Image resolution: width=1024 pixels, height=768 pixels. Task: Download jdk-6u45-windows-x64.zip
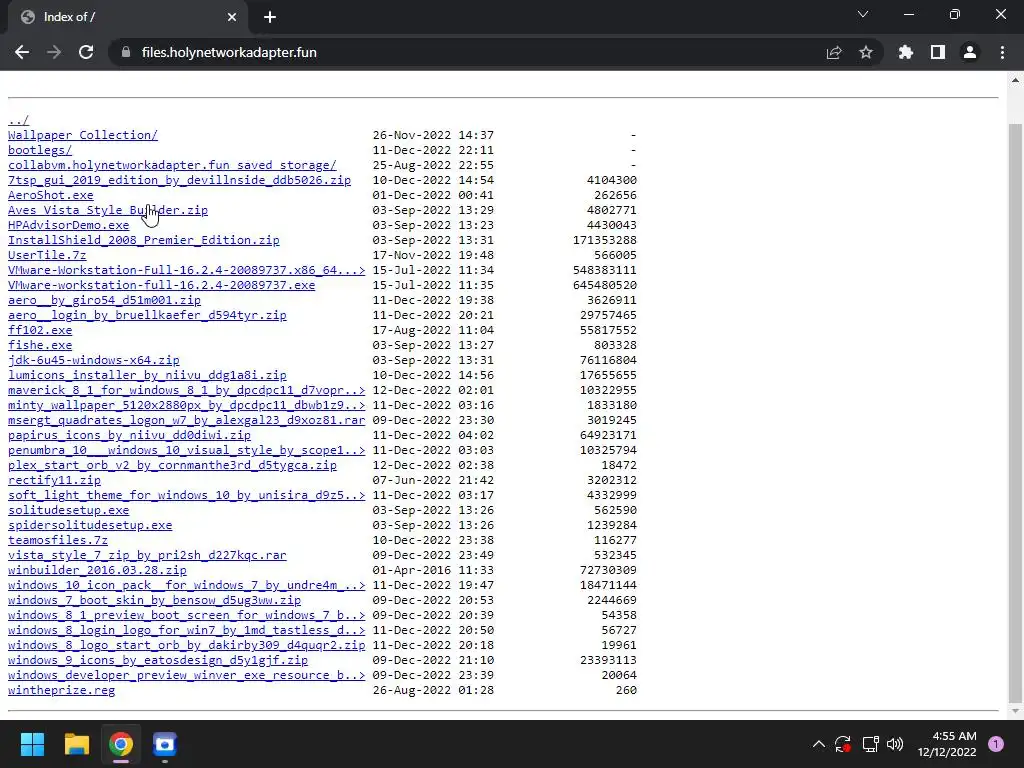(x=93, y=360)
